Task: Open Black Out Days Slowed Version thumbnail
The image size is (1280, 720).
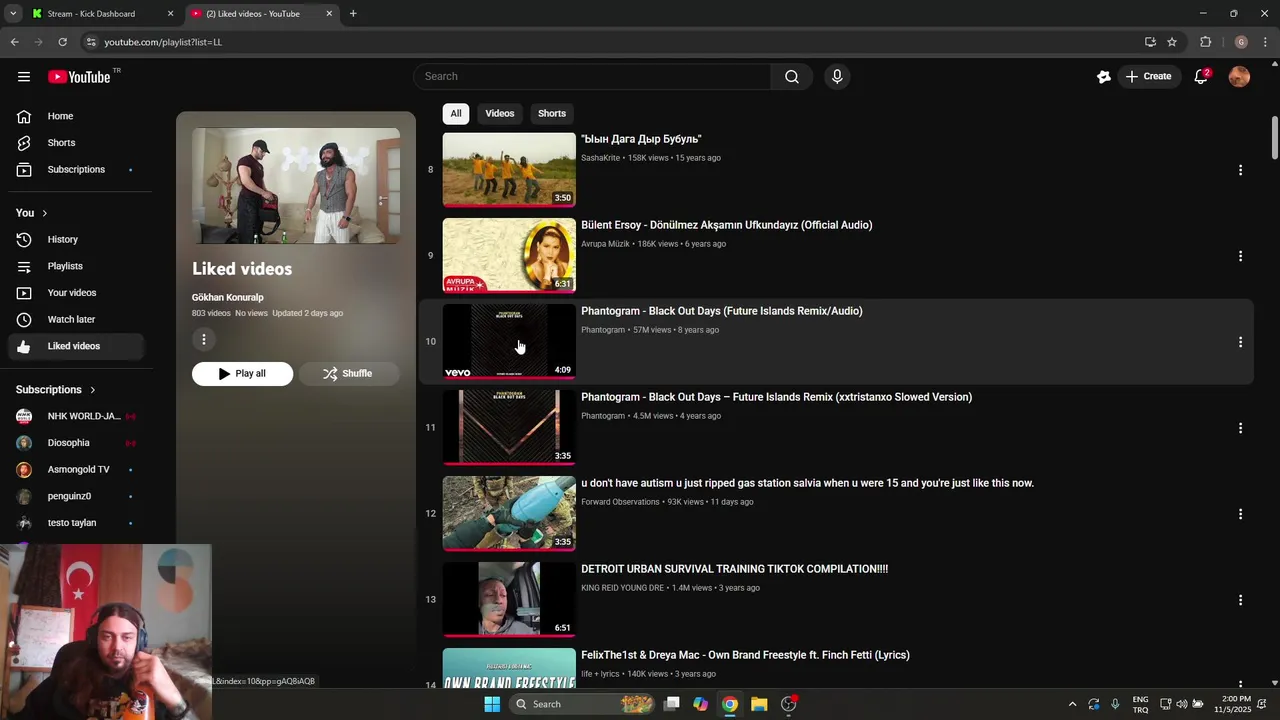Action: click(509, 427)
